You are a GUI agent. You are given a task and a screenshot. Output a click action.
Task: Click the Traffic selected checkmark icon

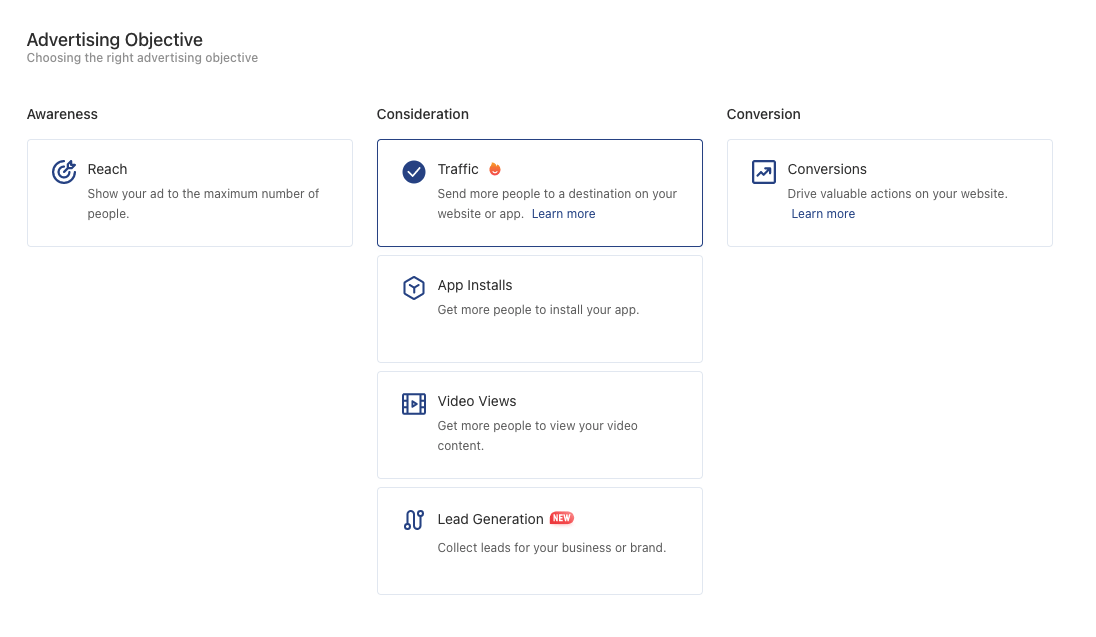tap(414, 171)
